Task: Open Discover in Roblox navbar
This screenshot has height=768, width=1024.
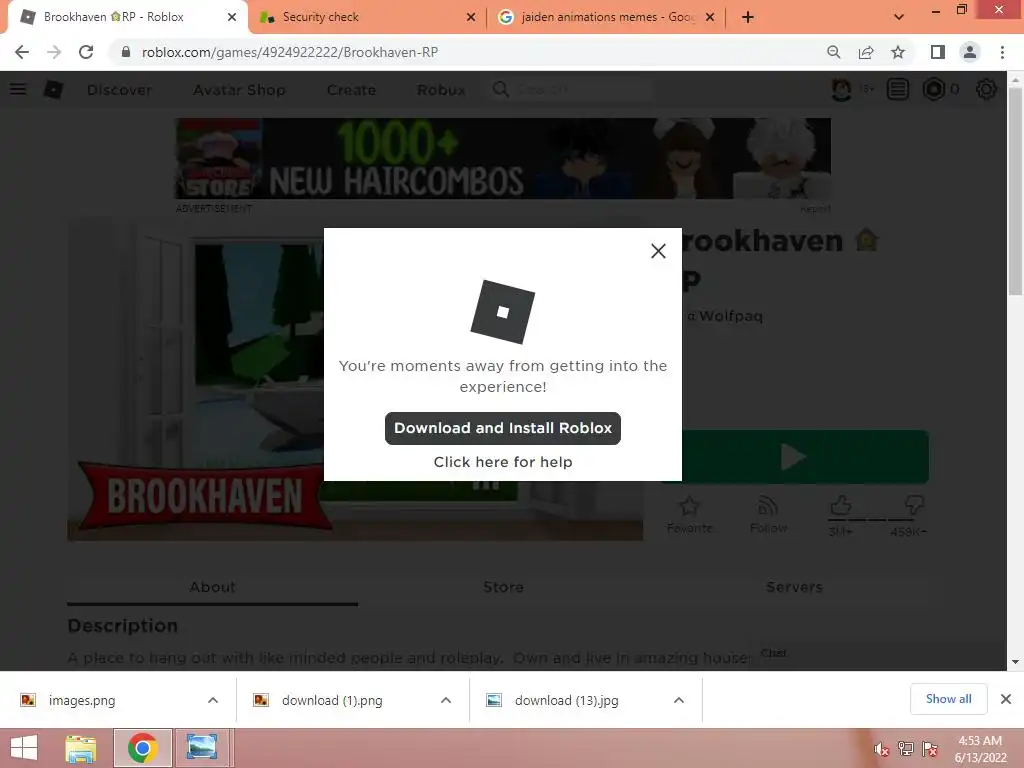Action: click(x=120, y=90)
